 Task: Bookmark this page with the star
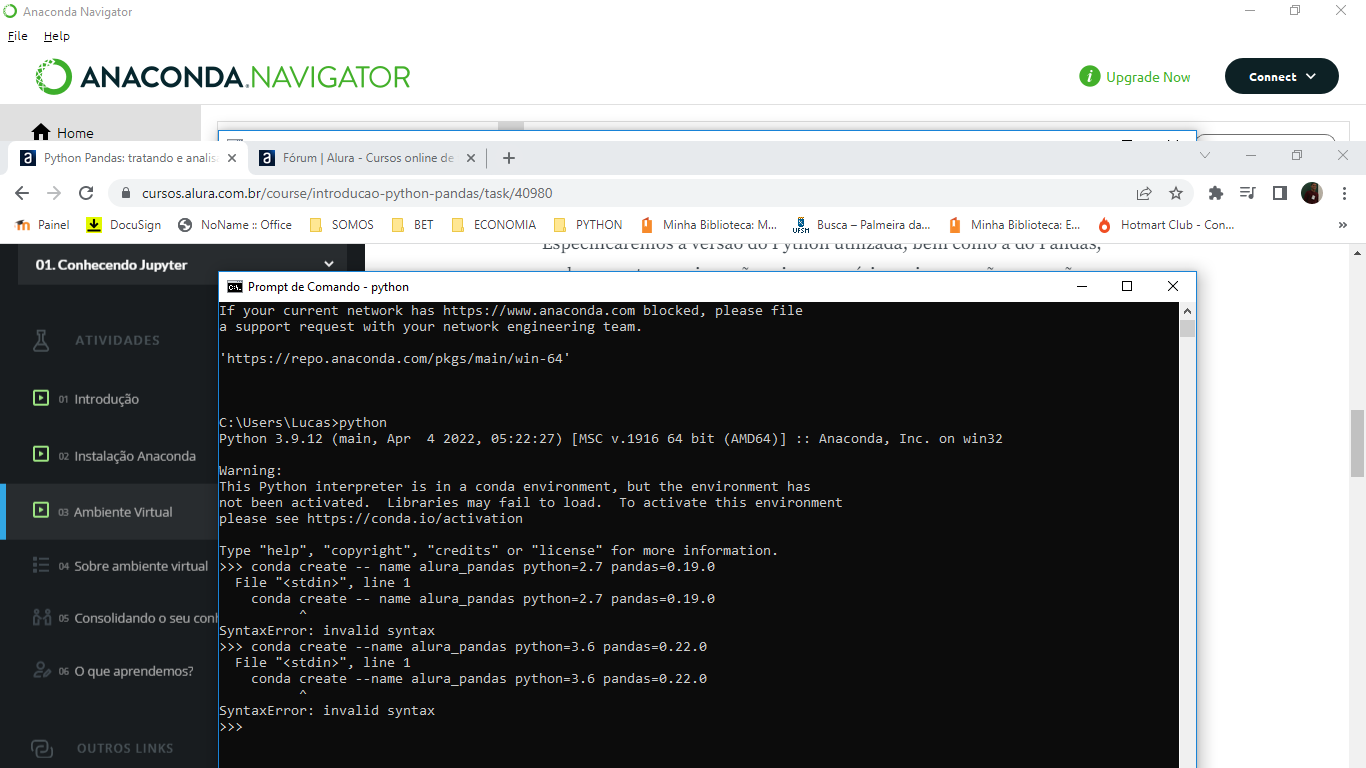[x=1175, y=193]
